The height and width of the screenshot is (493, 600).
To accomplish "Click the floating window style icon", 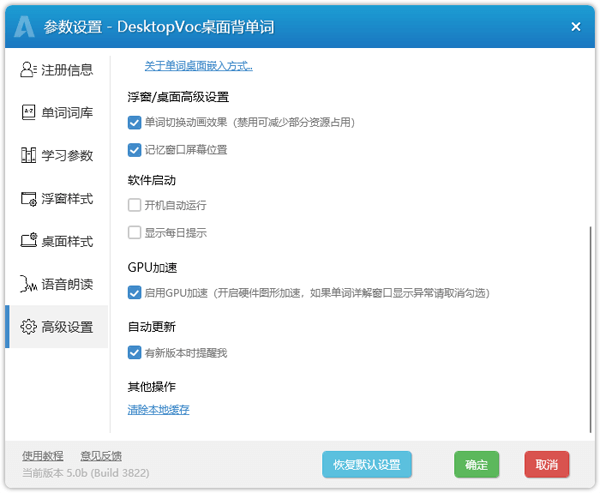I will (x=28, y=198).
